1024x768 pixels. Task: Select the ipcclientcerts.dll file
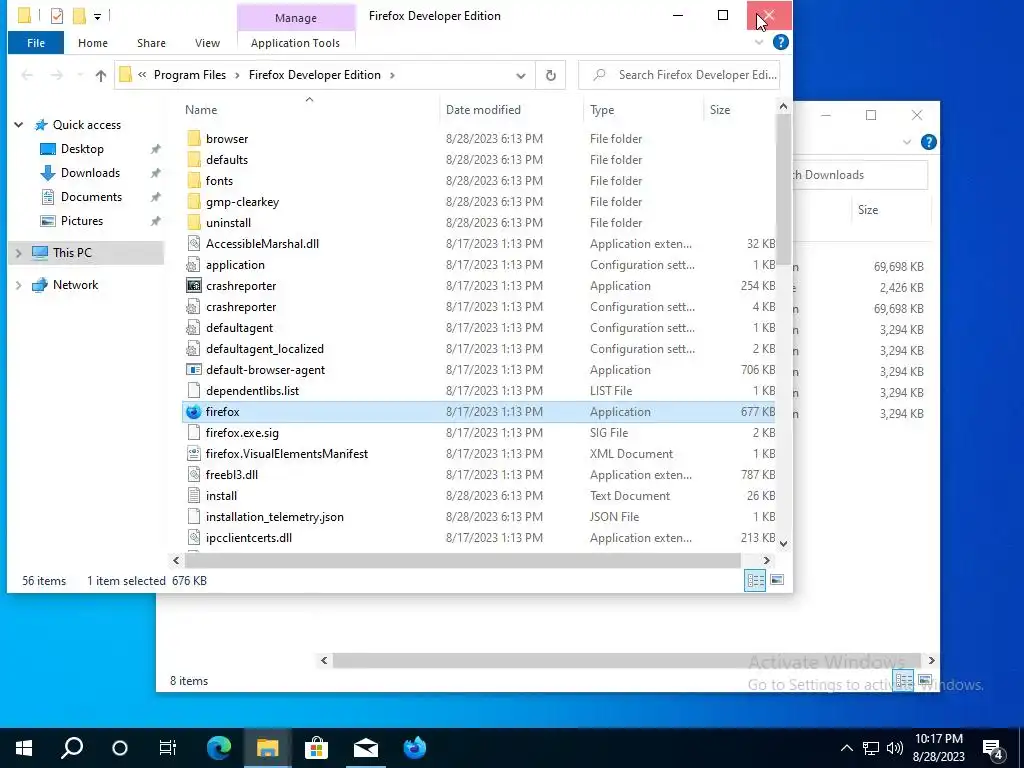pyautogui.click(x=248, y=537)
